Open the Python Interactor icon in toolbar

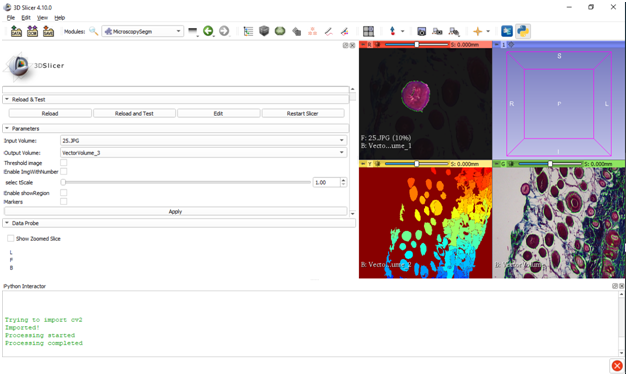point(523,31)
